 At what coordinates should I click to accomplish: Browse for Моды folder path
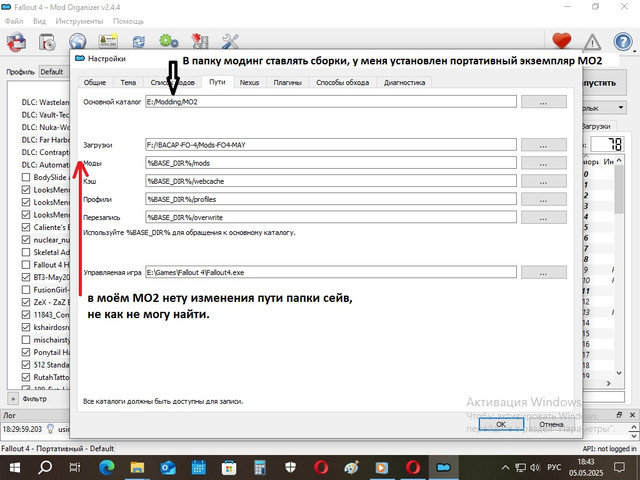[x=544, y=163]
